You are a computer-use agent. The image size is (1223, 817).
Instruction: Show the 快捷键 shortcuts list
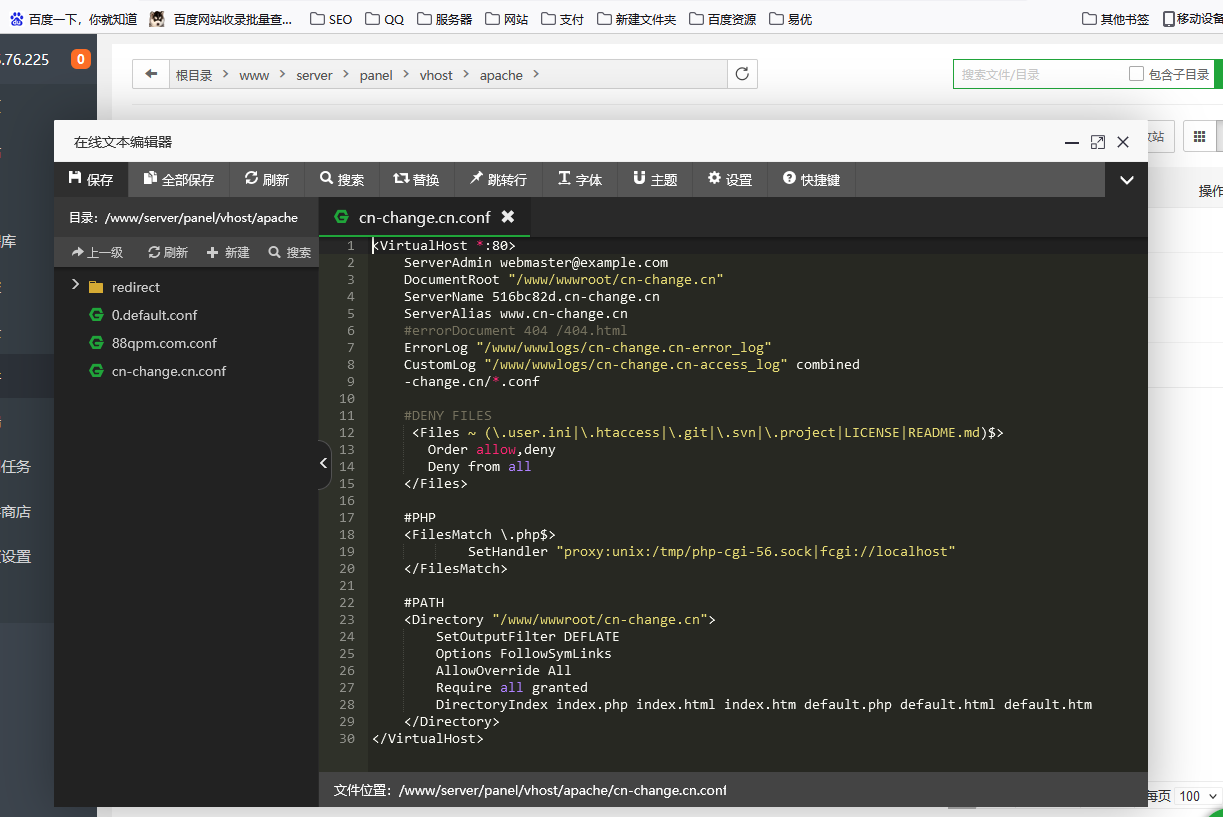coord(811,180)
